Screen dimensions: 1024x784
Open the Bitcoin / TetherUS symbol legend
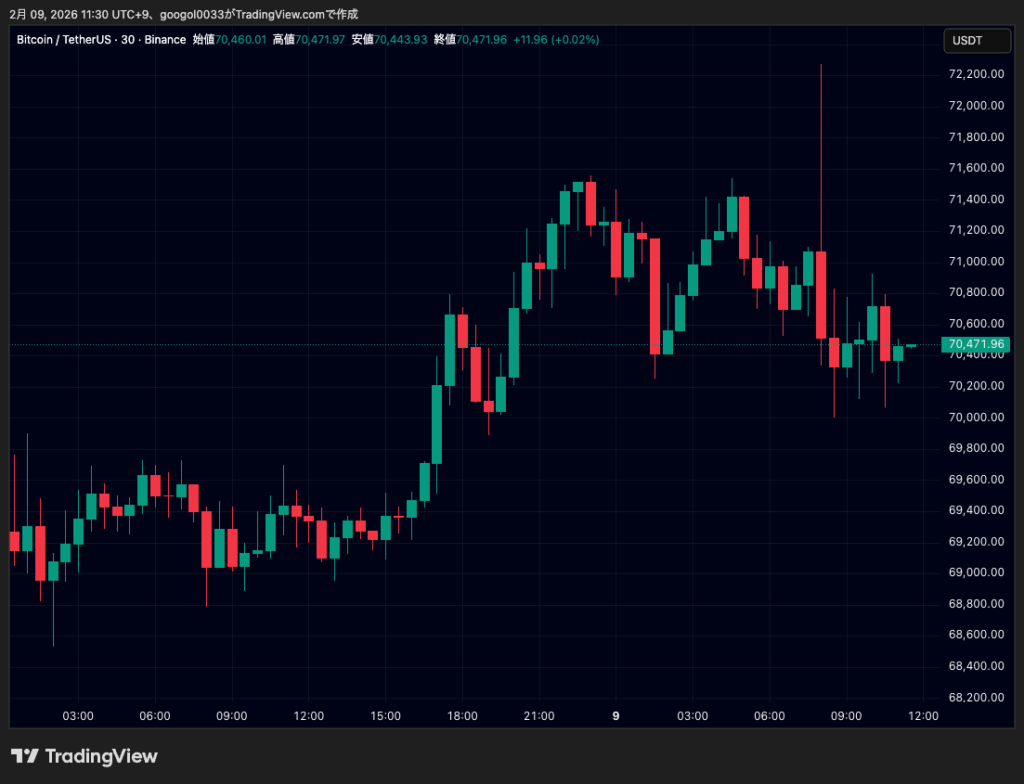[65, 40]
